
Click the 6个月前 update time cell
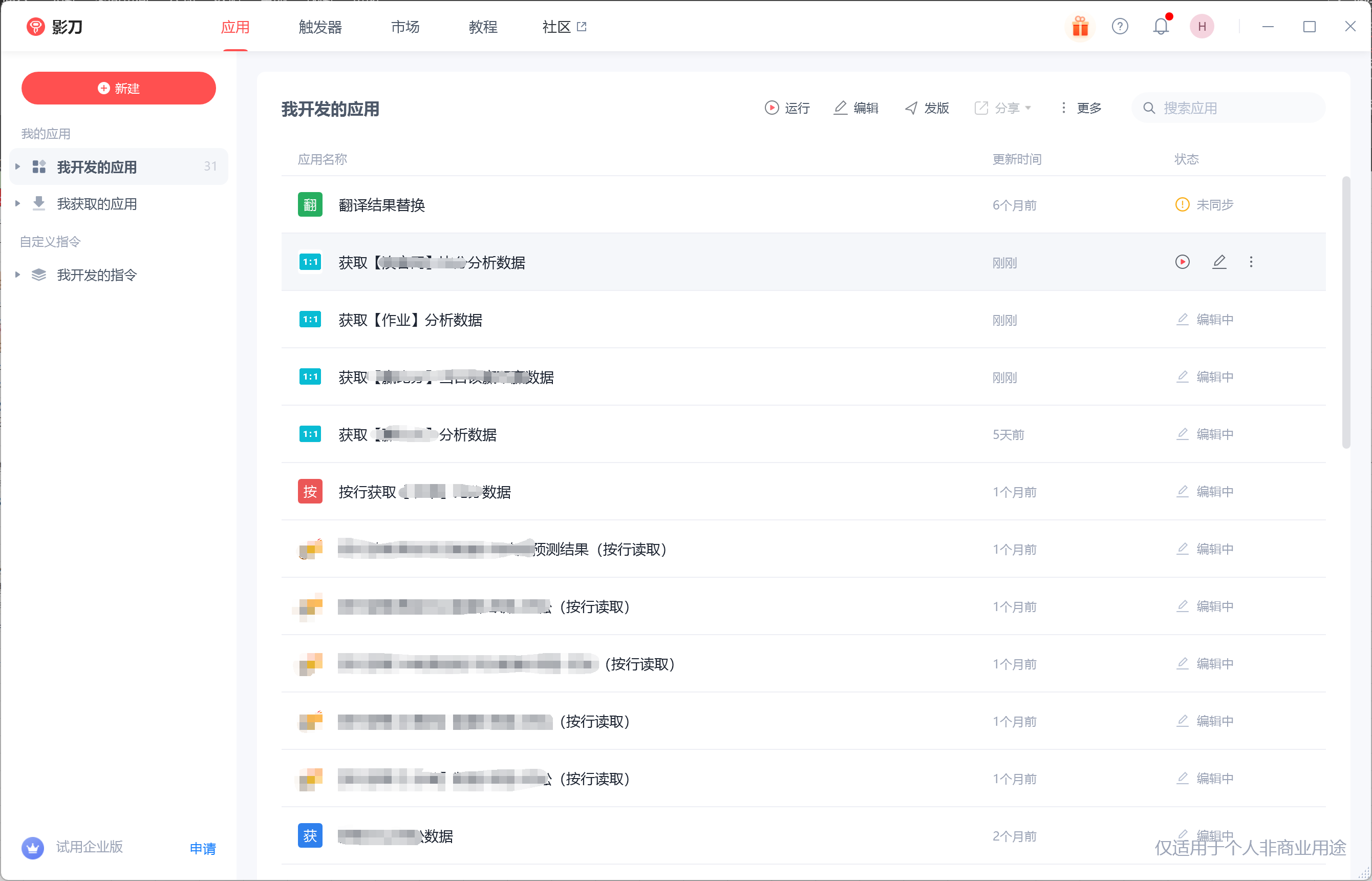pos(1014,205)
